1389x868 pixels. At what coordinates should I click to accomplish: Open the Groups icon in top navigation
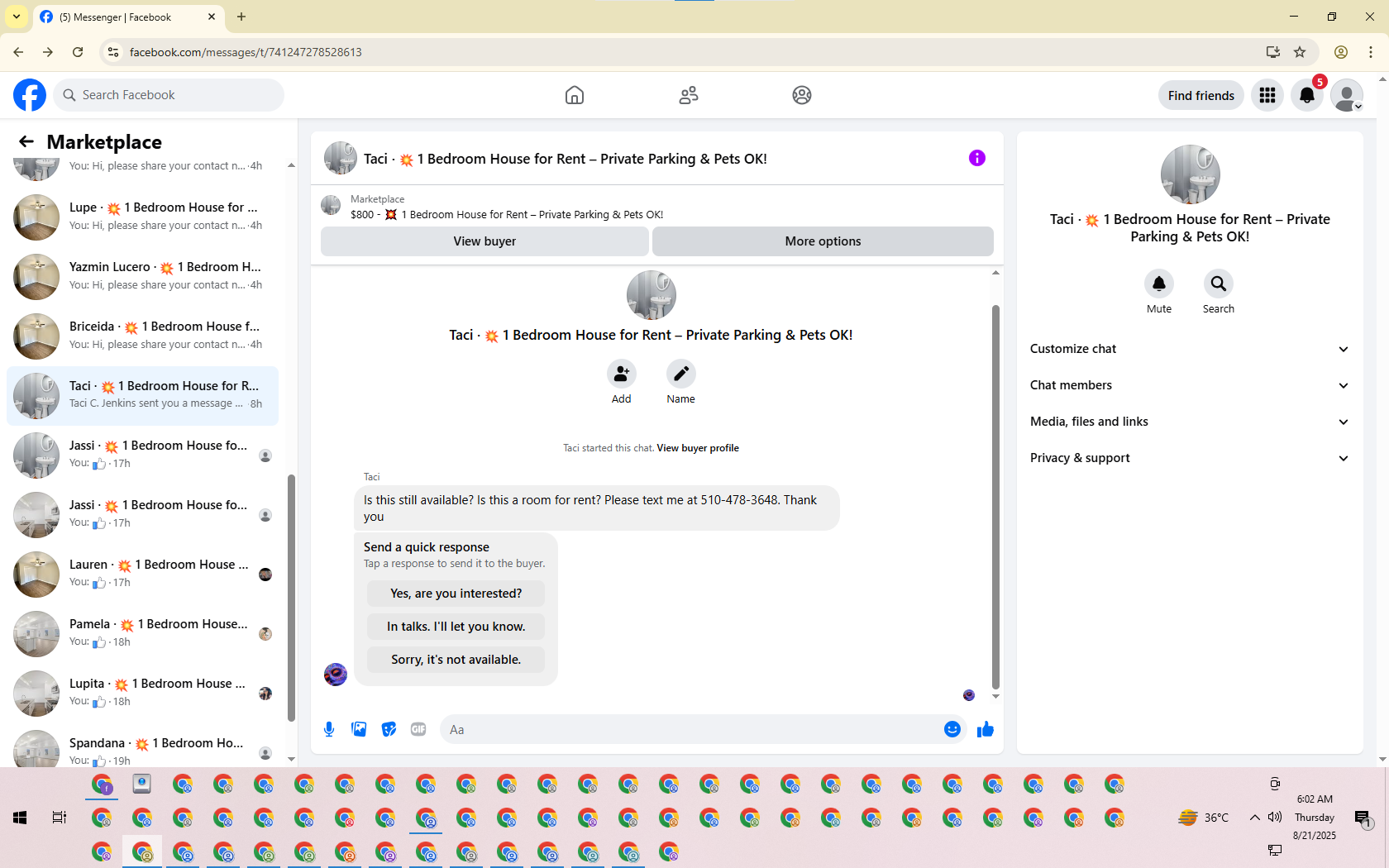pyautogui.click(x=802, y=95)
